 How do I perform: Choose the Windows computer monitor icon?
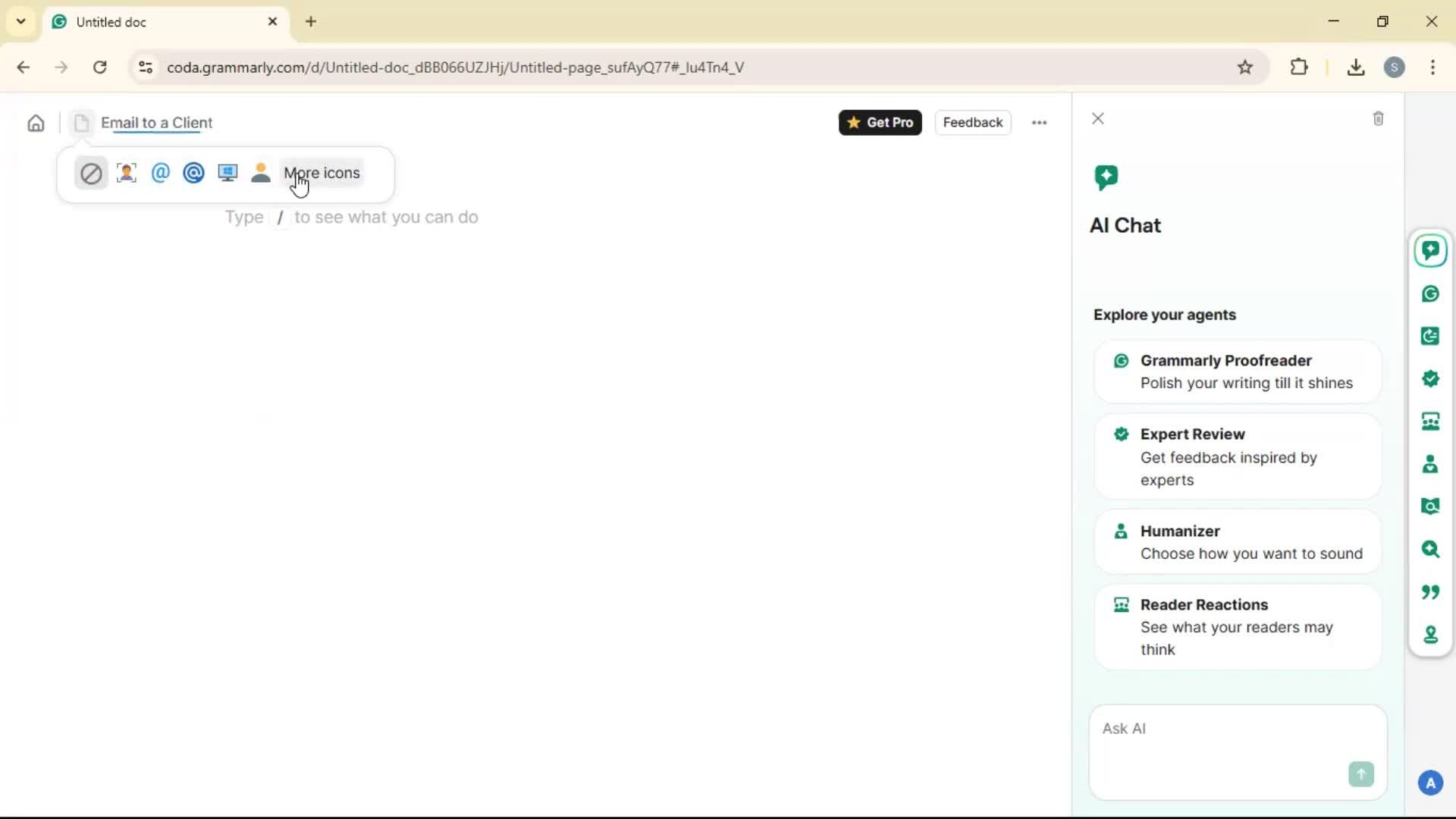227,173
